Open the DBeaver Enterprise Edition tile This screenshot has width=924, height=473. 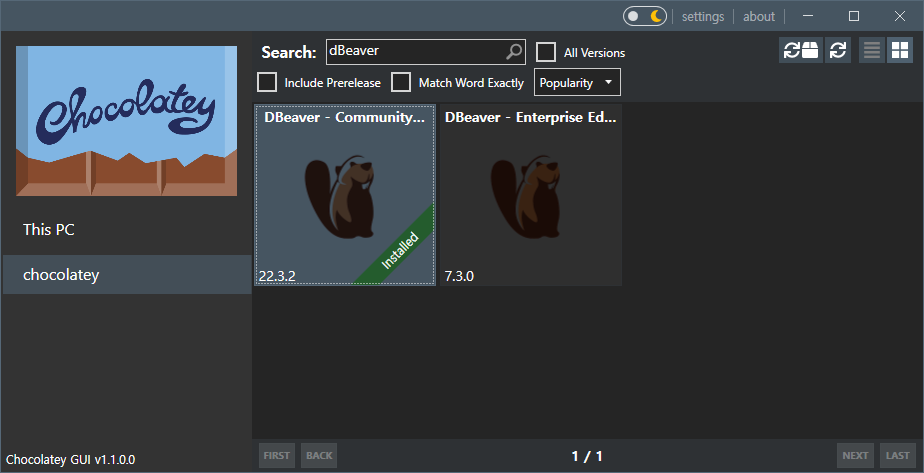click(x=531, y=195)
